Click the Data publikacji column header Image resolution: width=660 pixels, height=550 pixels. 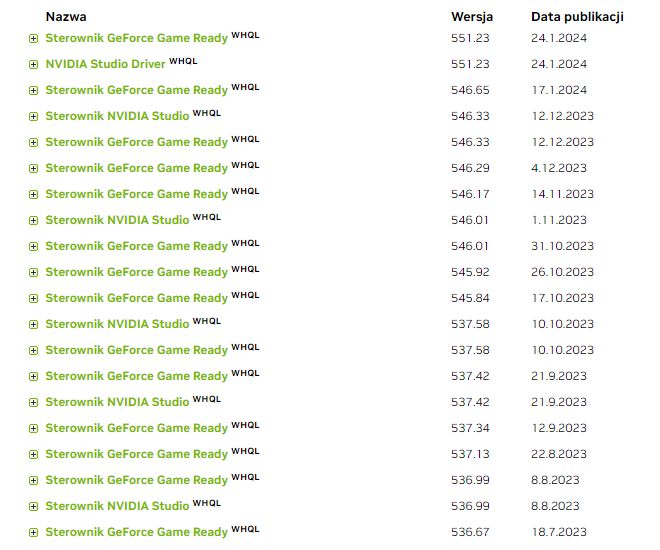click(x=577, y=17)
